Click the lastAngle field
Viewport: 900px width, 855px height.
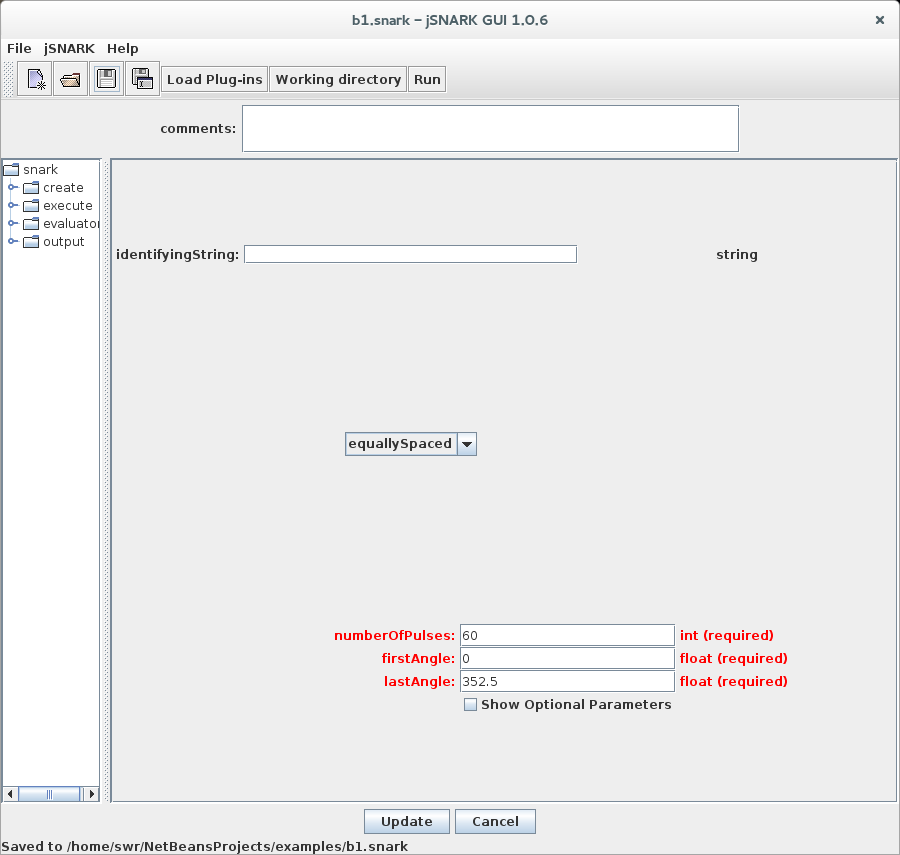[567, 681]
